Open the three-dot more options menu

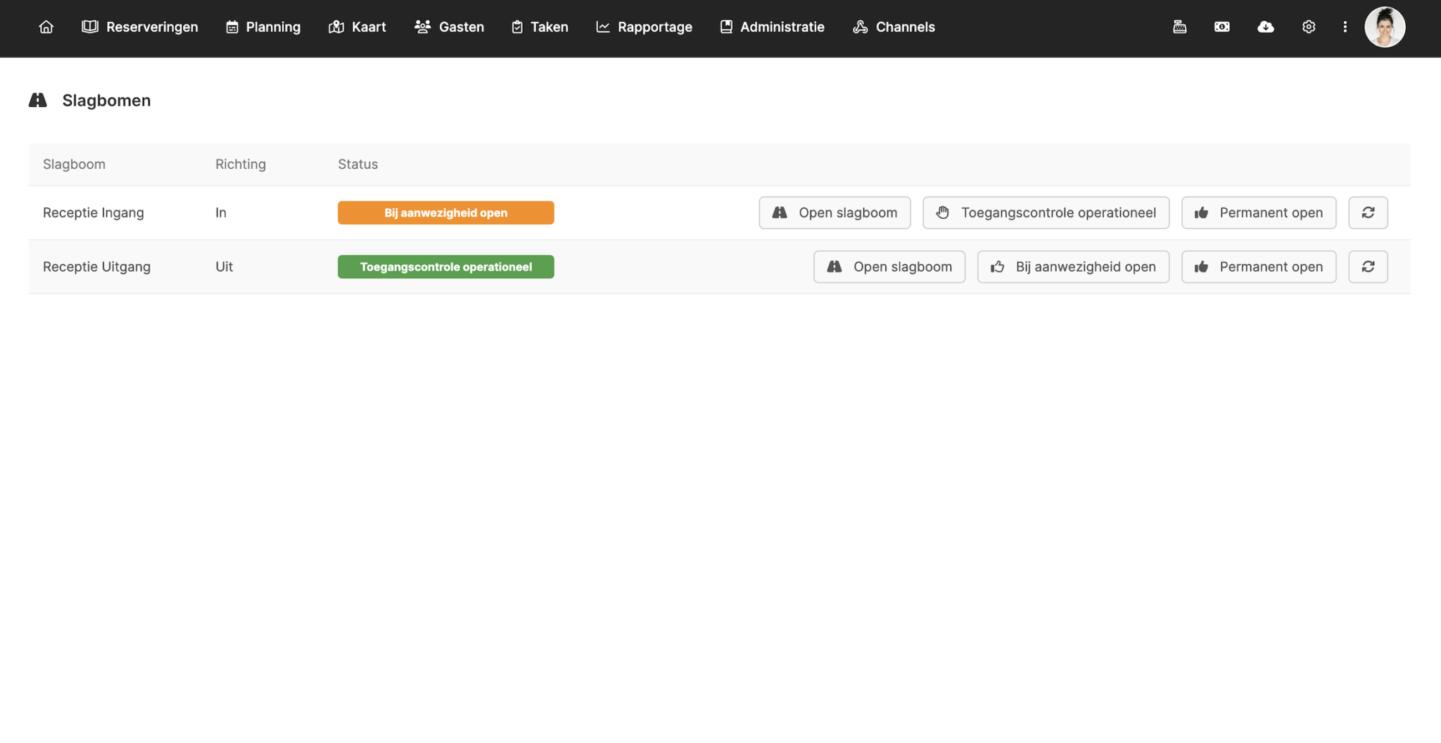pyautogui.click(x=1345, y=27)
